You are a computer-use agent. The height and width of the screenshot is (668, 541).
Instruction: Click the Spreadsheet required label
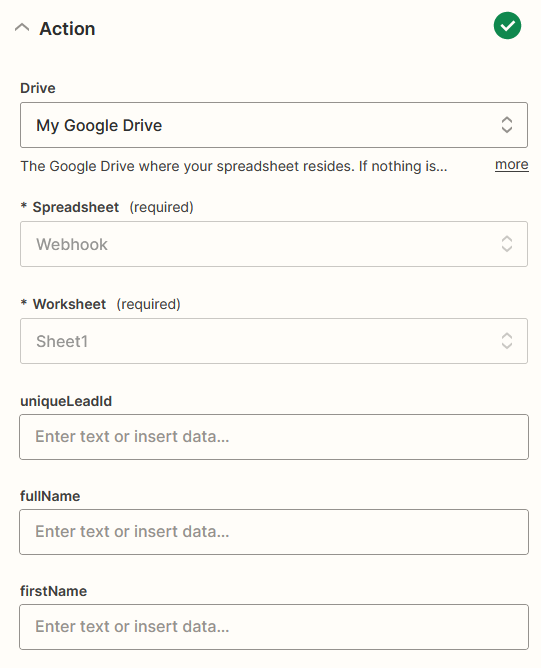107,207
